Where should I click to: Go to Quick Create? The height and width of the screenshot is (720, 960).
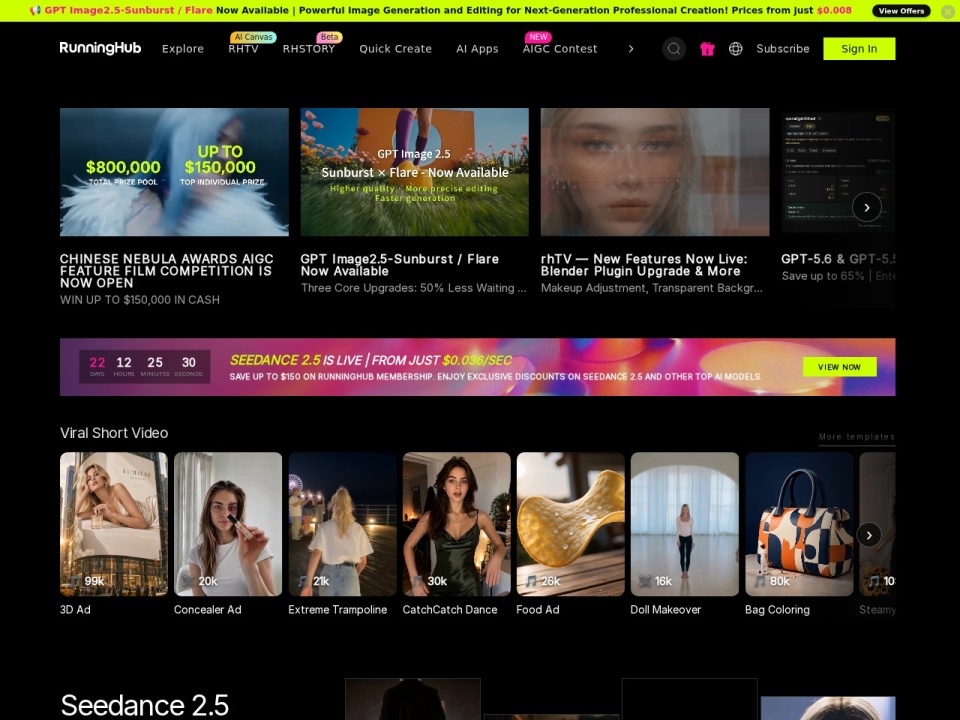click(x=396, y=49)
